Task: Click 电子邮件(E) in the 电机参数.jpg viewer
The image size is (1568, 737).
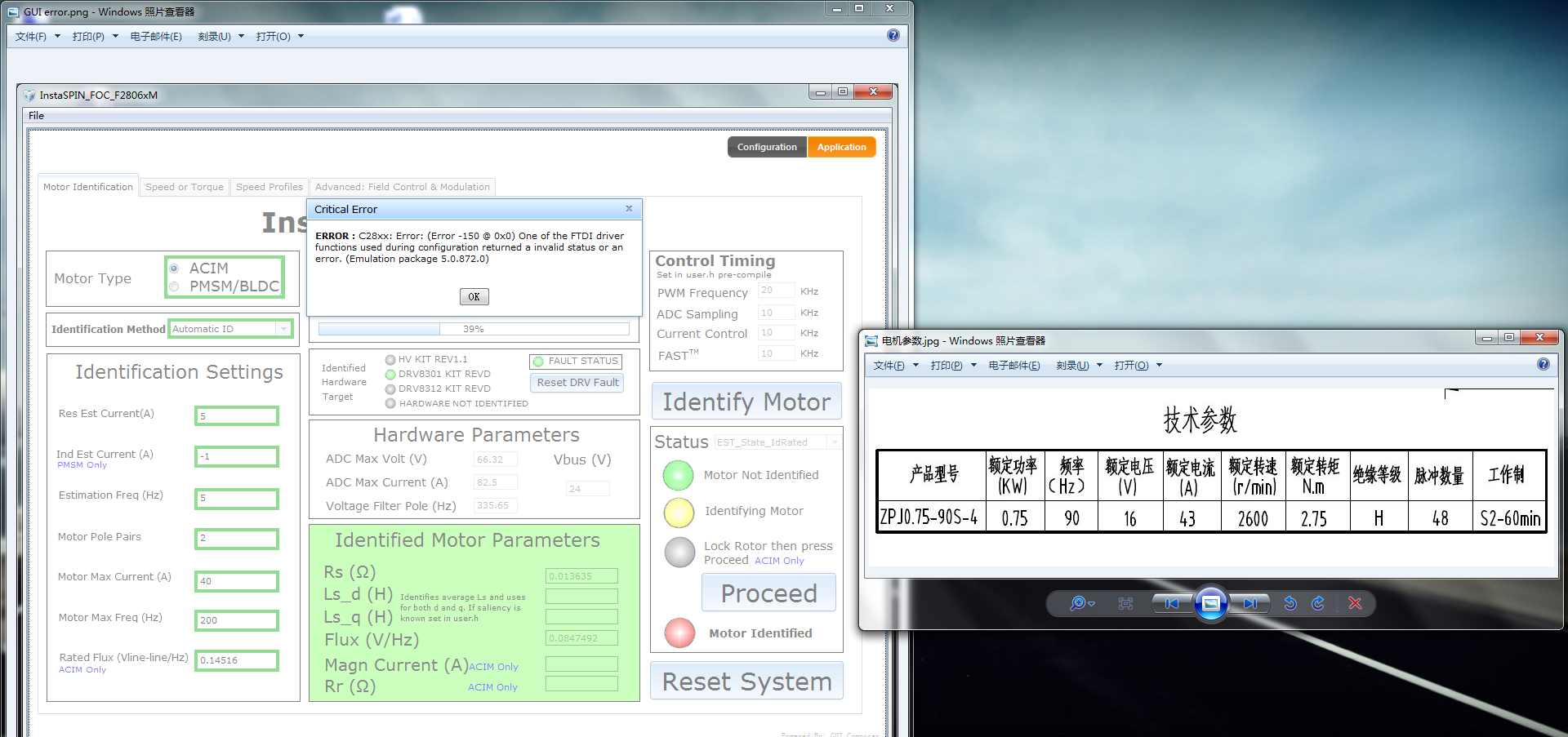Action: (x=1014, y=366)
